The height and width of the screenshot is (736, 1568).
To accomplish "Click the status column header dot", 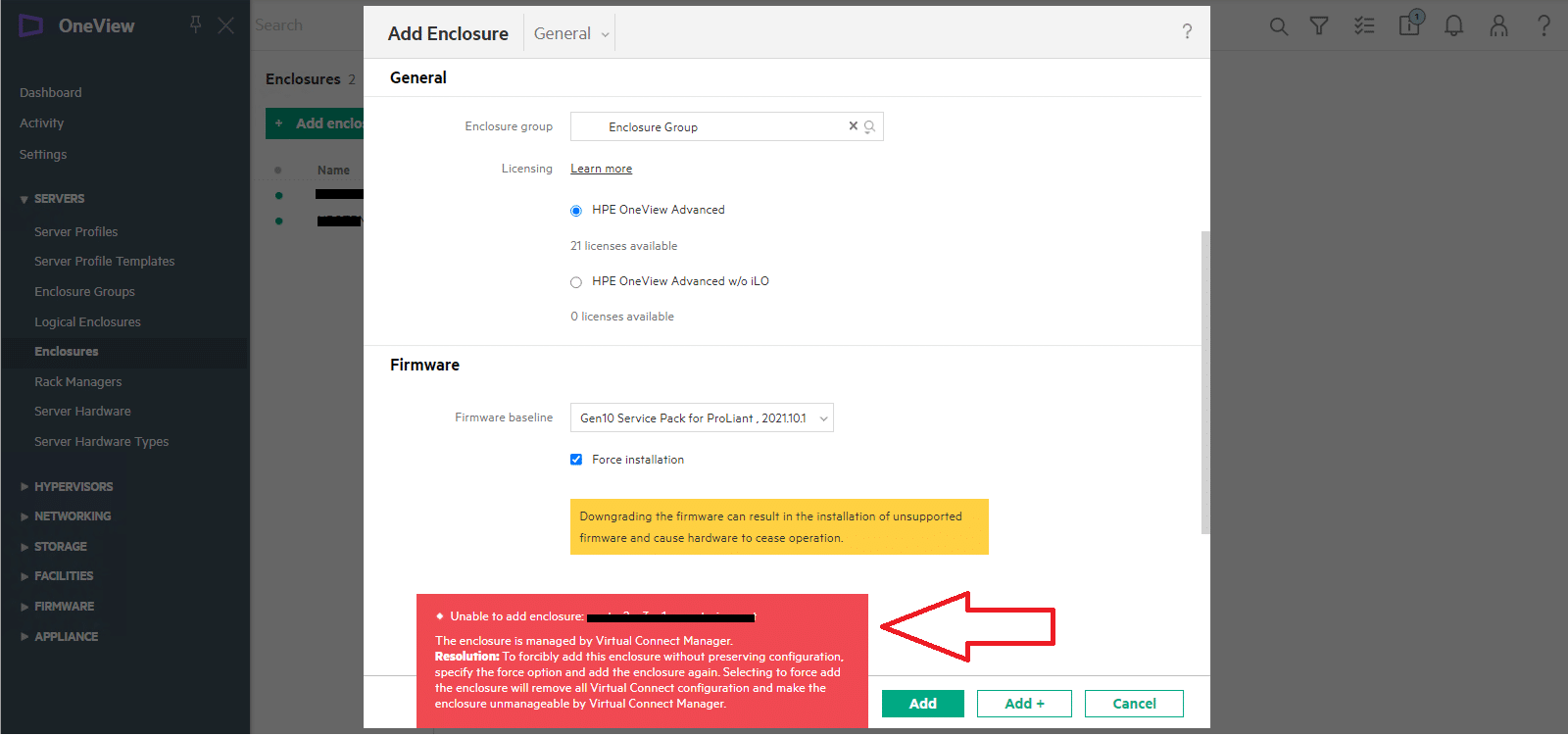I will (278, 171).
